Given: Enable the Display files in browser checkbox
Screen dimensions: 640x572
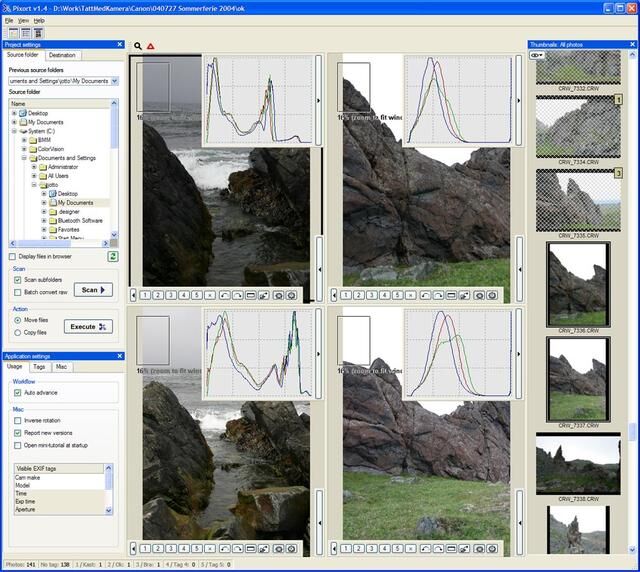Looking at the screenshot, I should click(12, 257).
